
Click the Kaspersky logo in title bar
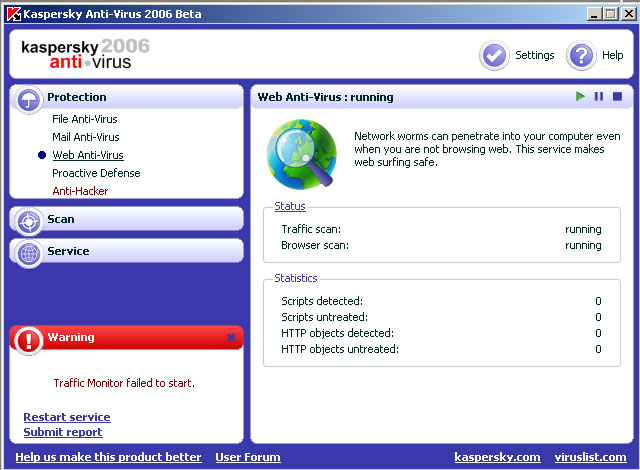pos(14,14)
